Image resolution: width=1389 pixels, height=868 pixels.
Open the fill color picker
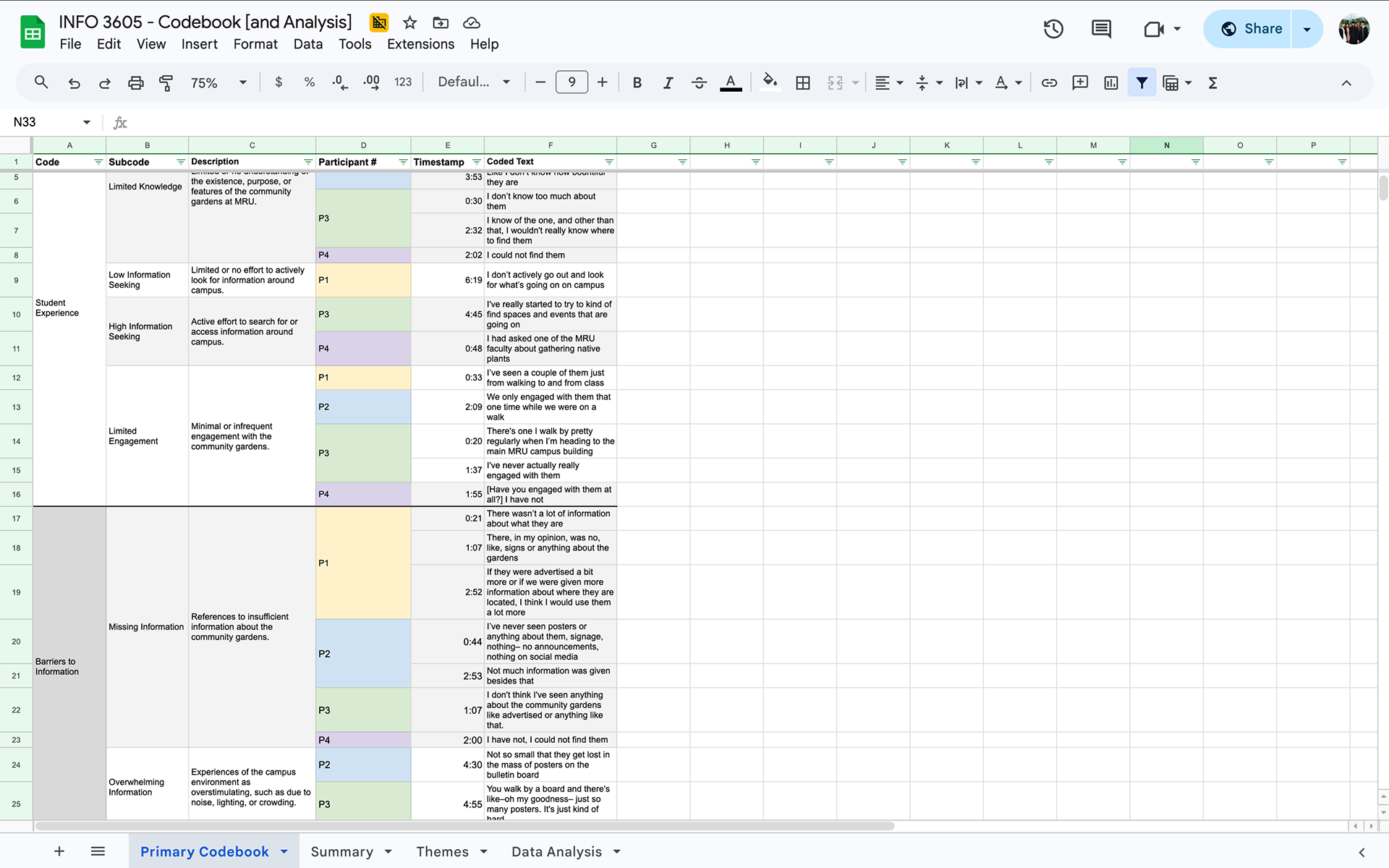(770, 82)
